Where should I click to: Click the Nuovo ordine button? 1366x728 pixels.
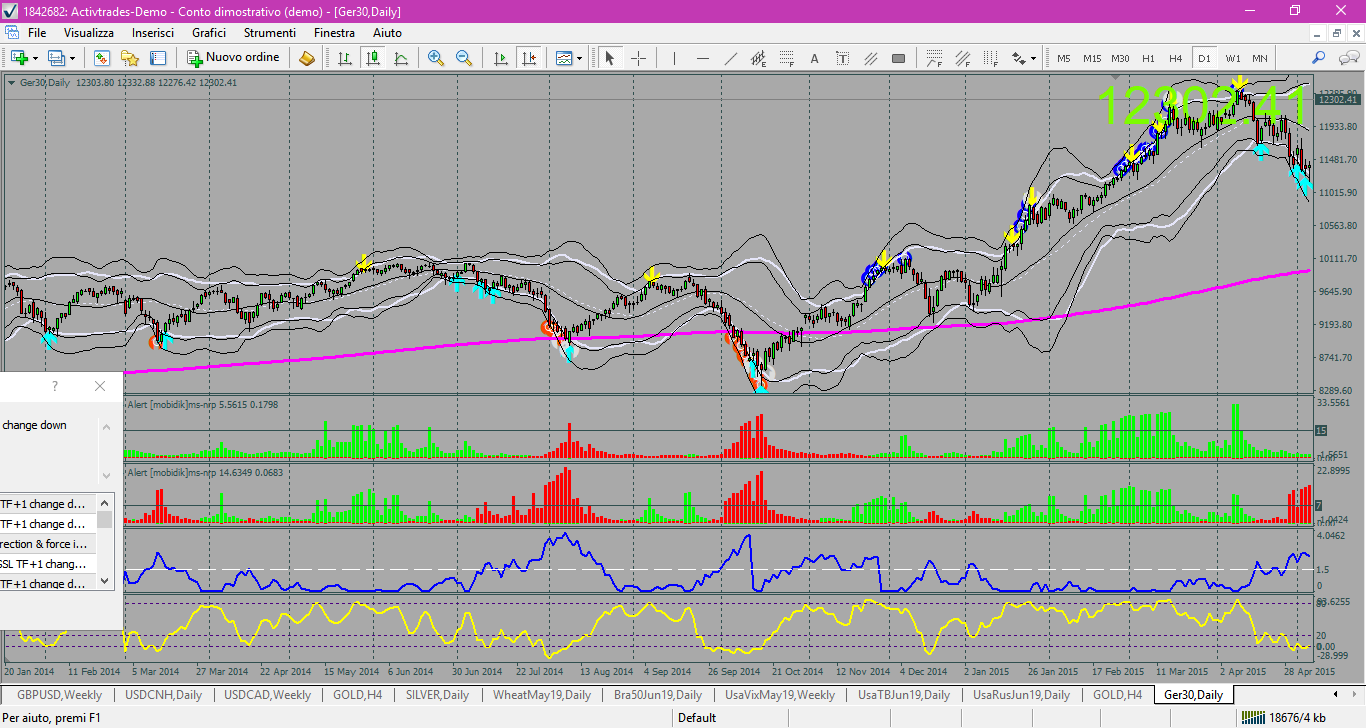click(x=233, y=58)
